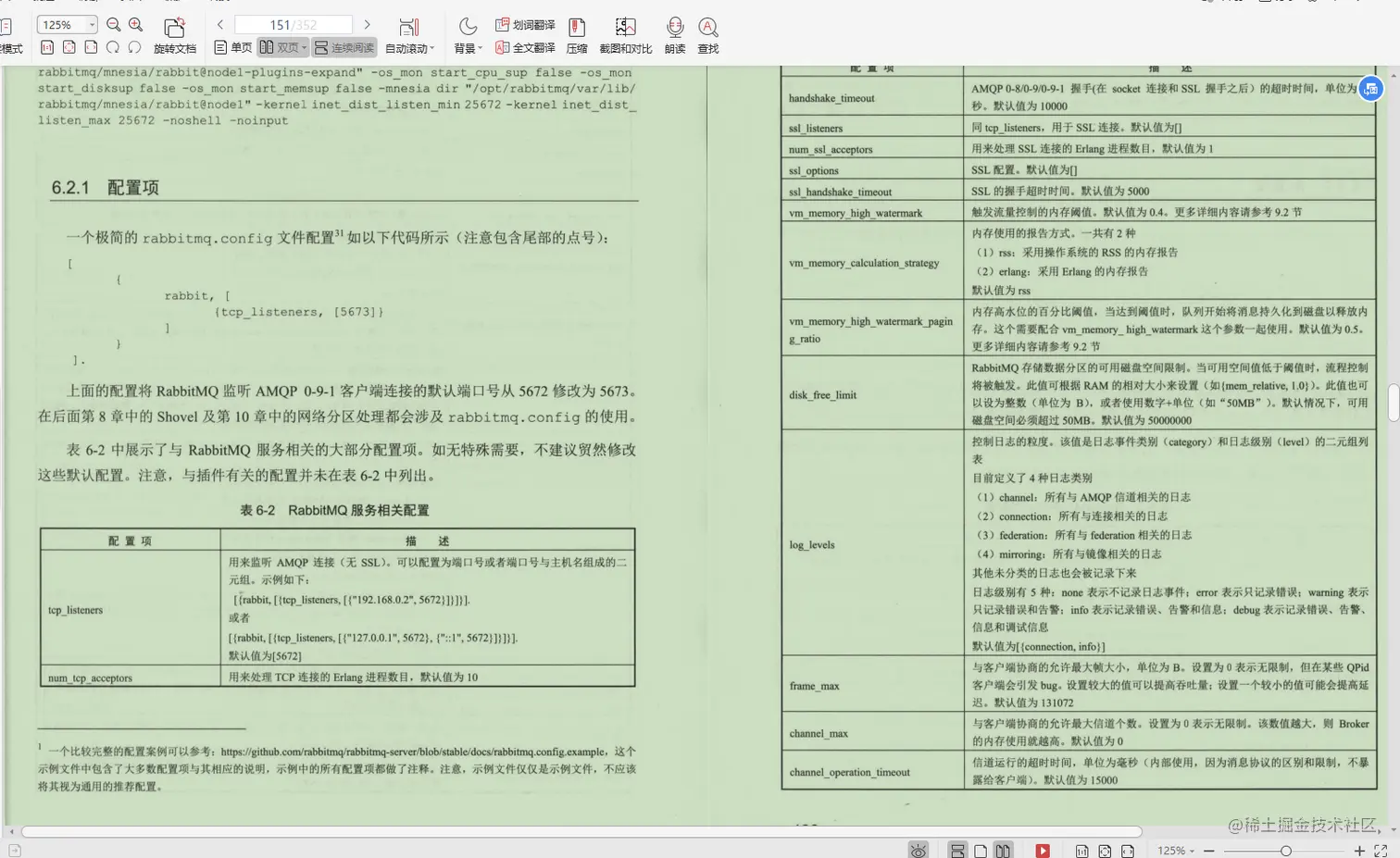Click the red play button in bottom bar
The height and width of the screenshot is (858, 1400).
pyautogui.click(x=1042, y=850)
